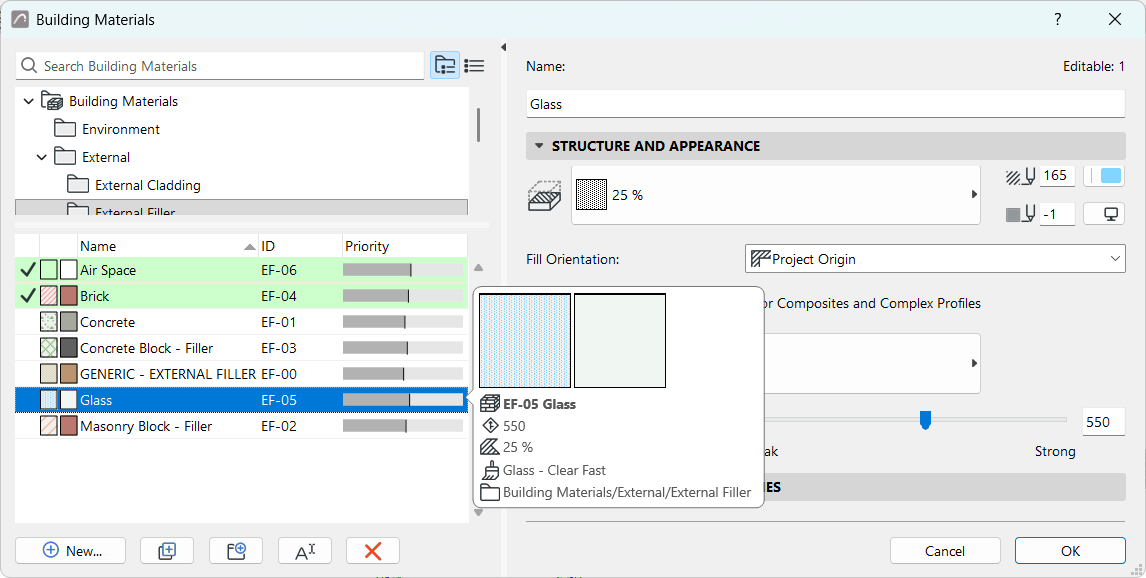Open the Fill Orientation dropdown
1146x578 pixels.
935,259
